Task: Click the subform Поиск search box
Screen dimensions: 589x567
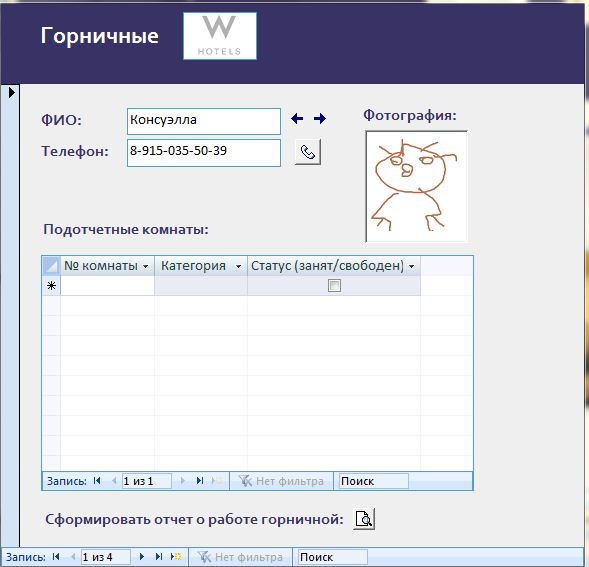Action: 374,481
